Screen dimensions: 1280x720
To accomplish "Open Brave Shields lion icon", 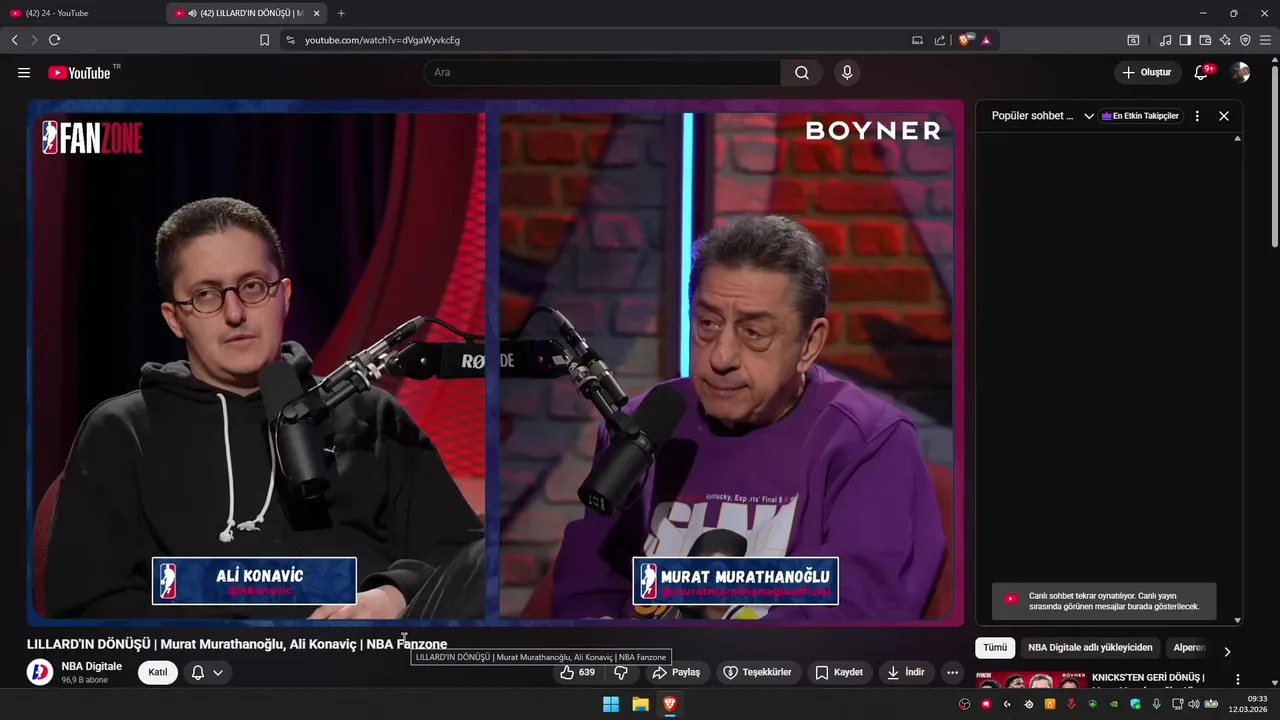I will coord(966,40).
